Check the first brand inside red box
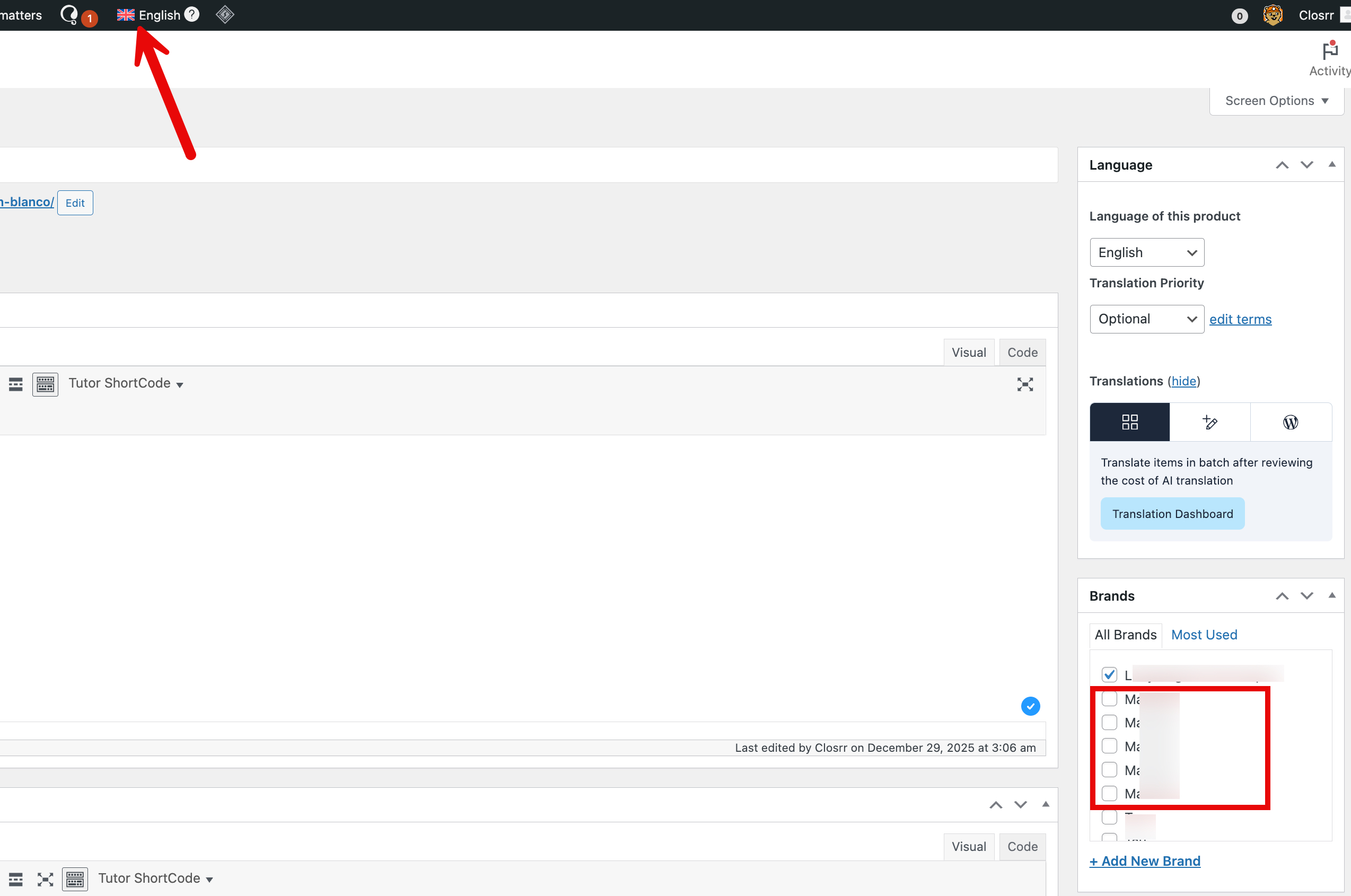The height and width of the screenshot is (896, 1351). [x=1109, y=699]
